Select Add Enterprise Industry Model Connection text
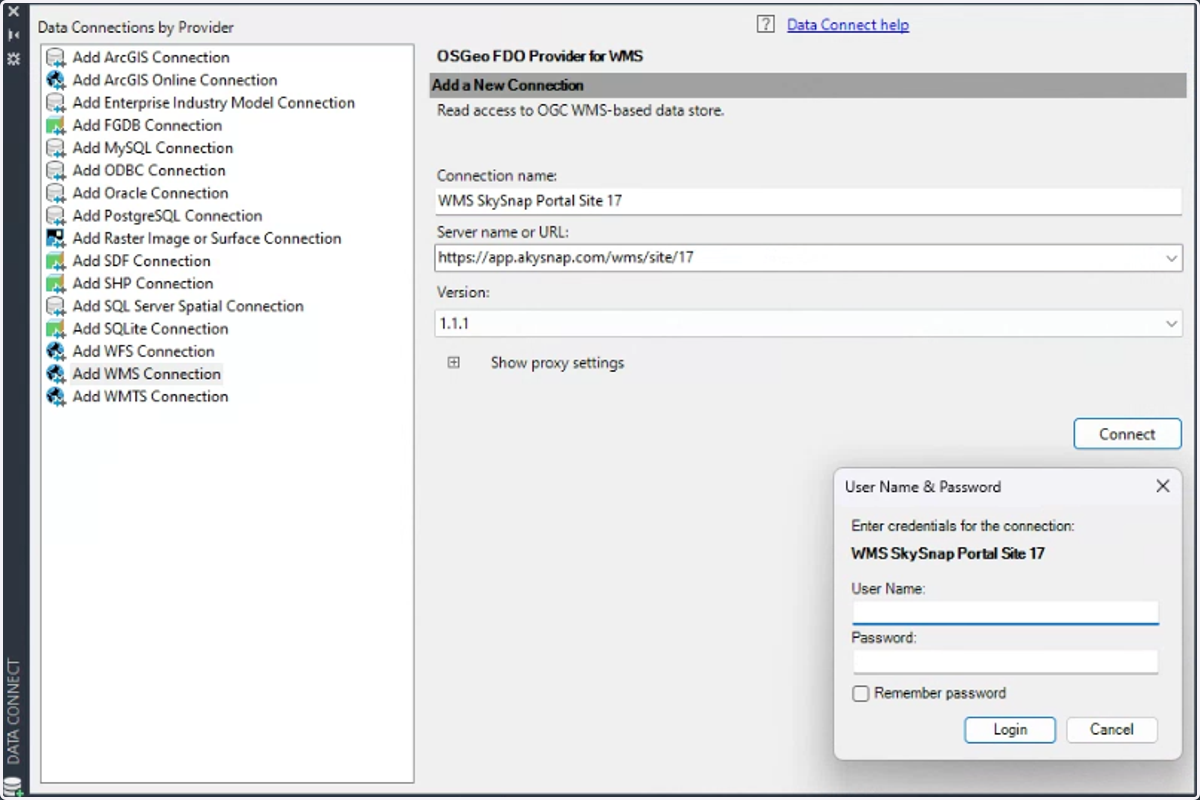The height and width of the screenshot is (800, 1200). (214, 103)
